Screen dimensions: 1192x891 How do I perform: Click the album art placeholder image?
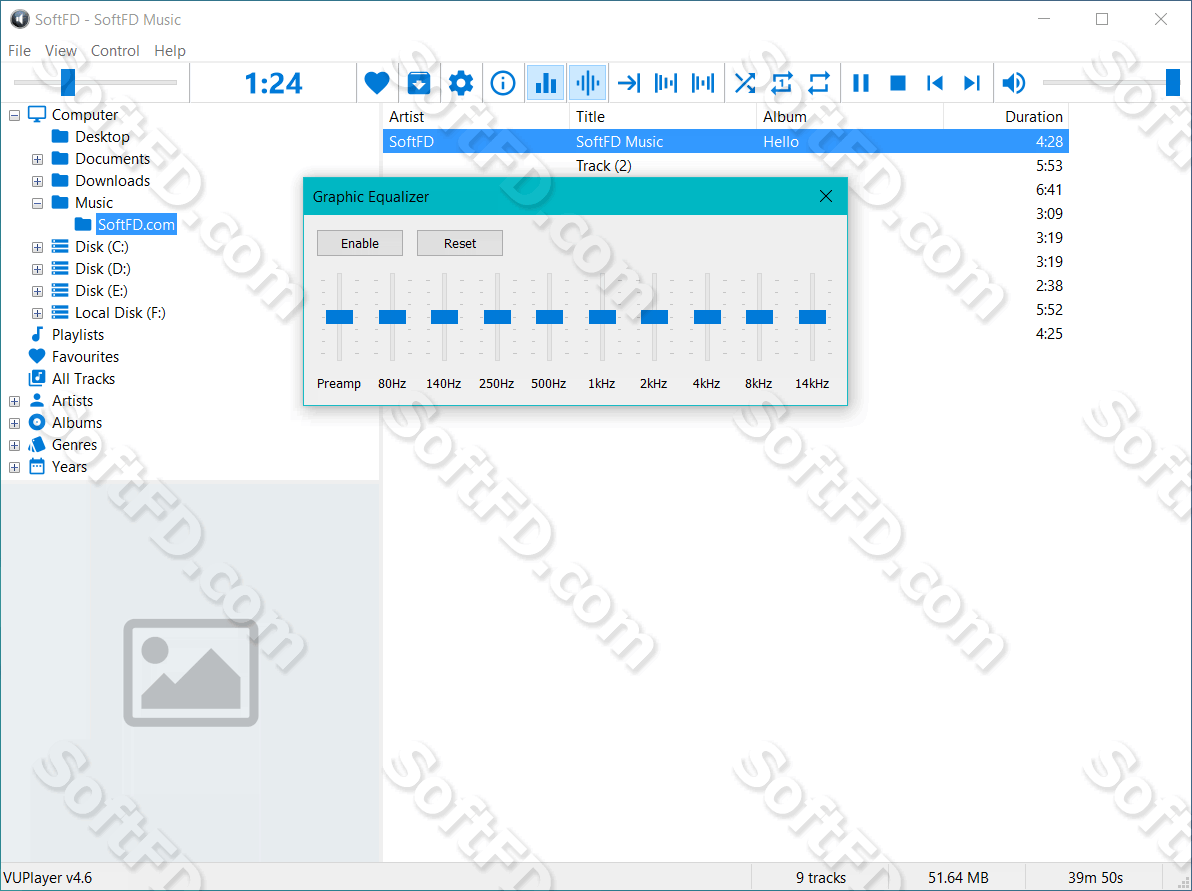191,672
